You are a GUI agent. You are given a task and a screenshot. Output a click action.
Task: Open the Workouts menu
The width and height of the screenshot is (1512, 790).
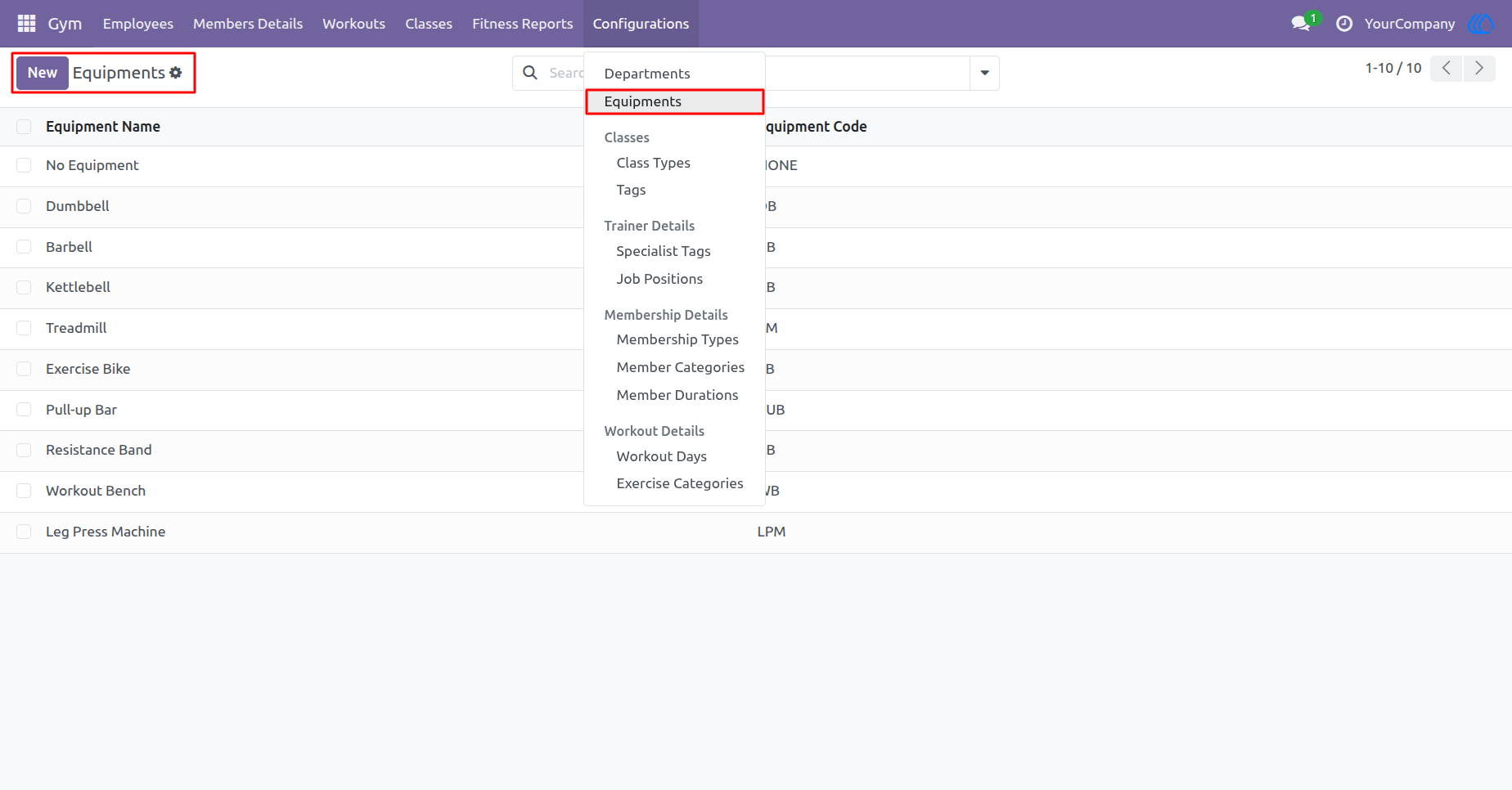pyautogui.click(x=353, y=24)
